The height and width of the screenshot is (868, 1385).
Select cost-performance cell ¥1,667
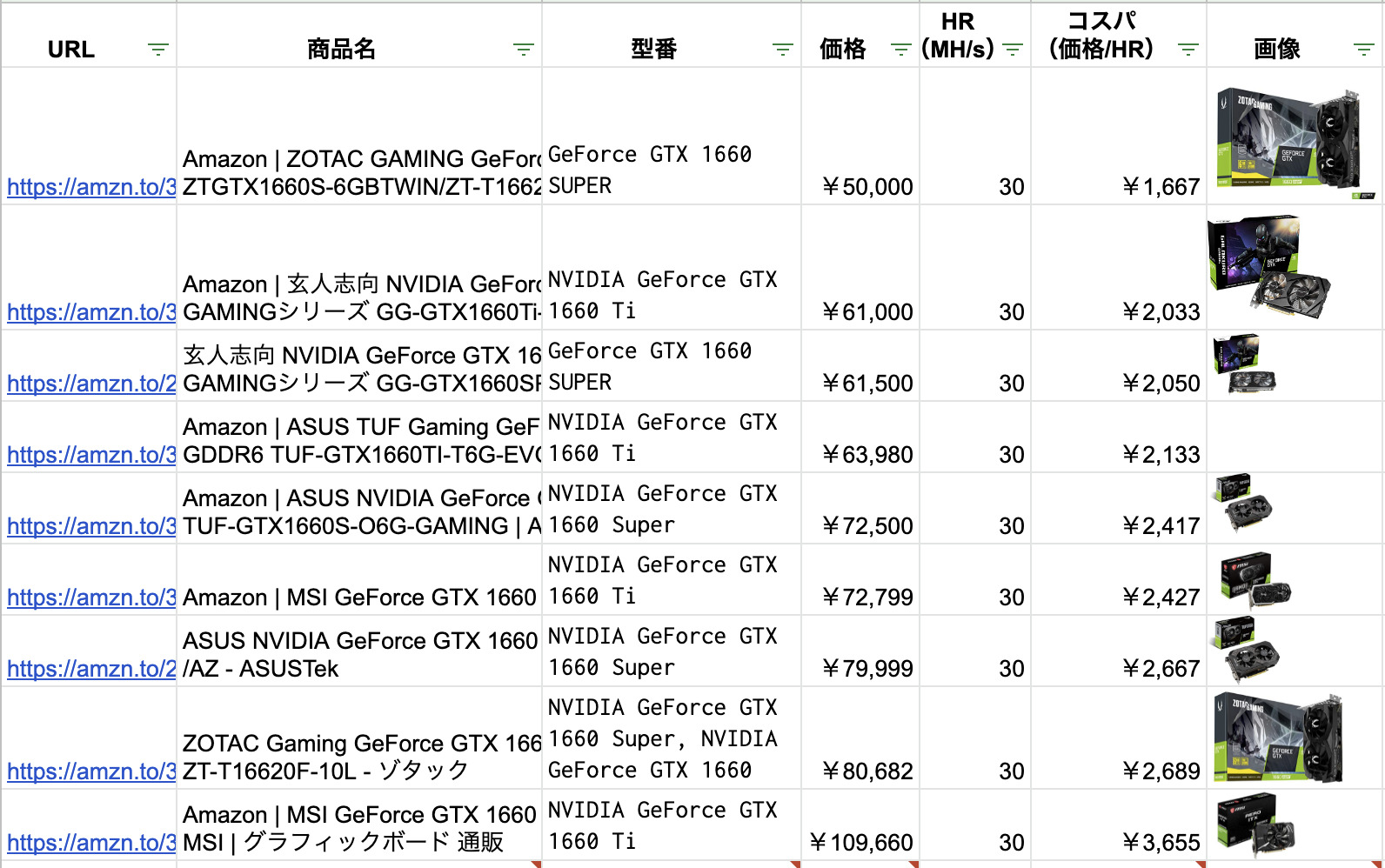coord(1119,137)
